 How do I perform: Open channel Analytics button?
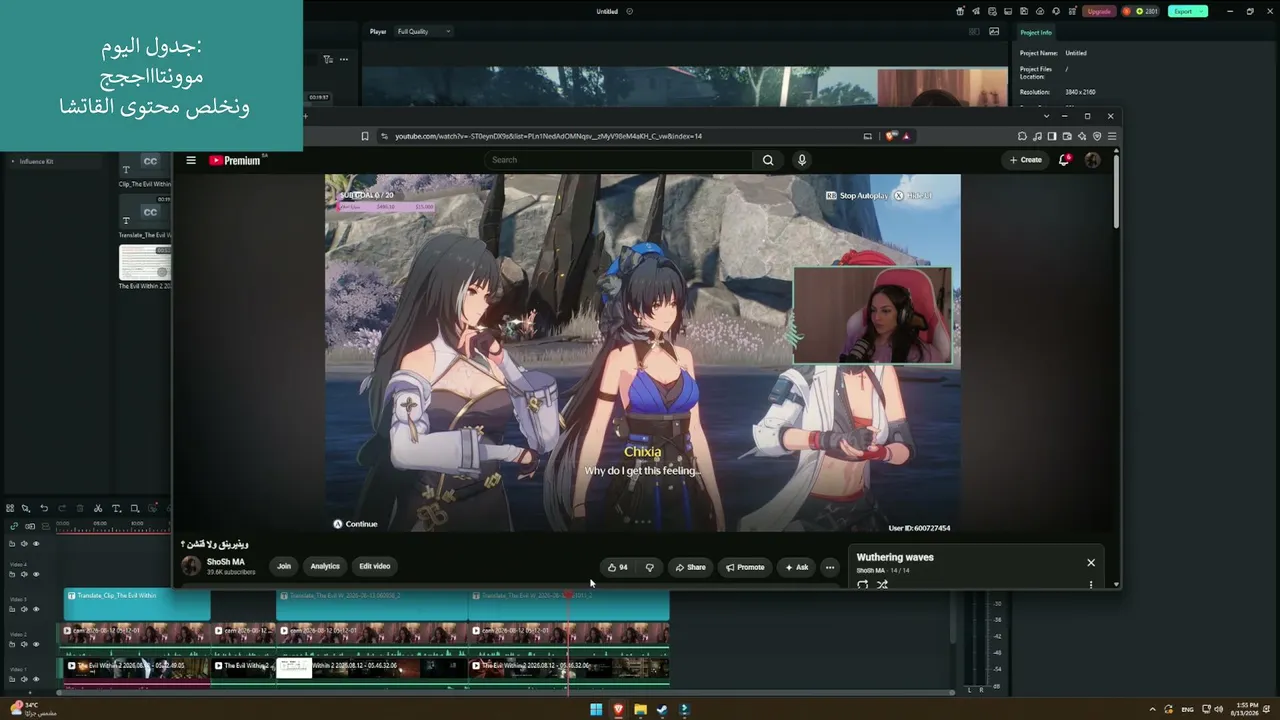point(325,567)
